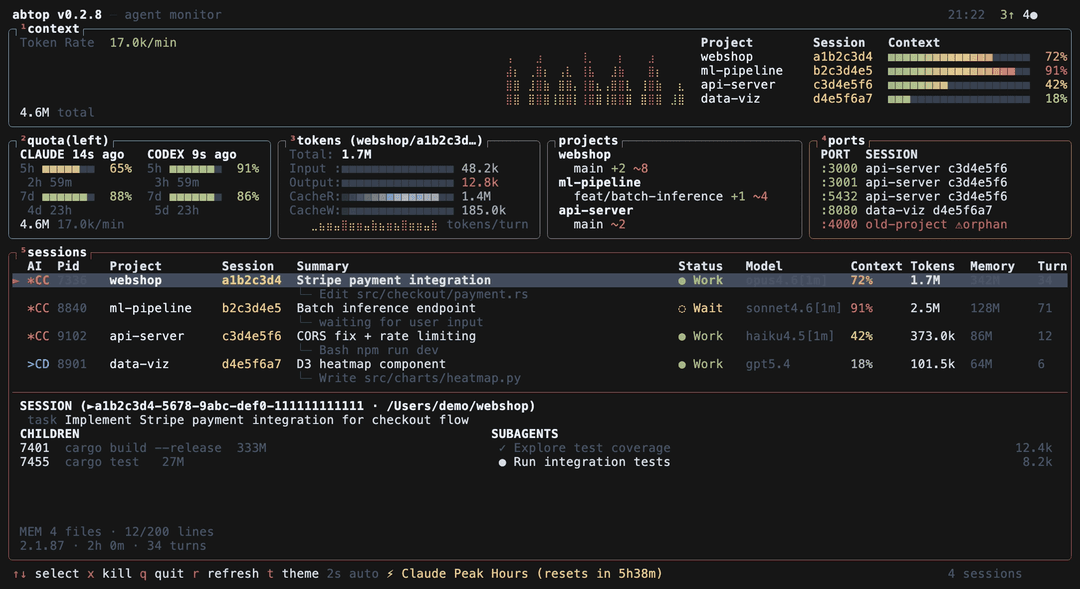Click the tokens/turn mini sparkline
Viewport: 1080px width, 589px height.
point(374,225)
